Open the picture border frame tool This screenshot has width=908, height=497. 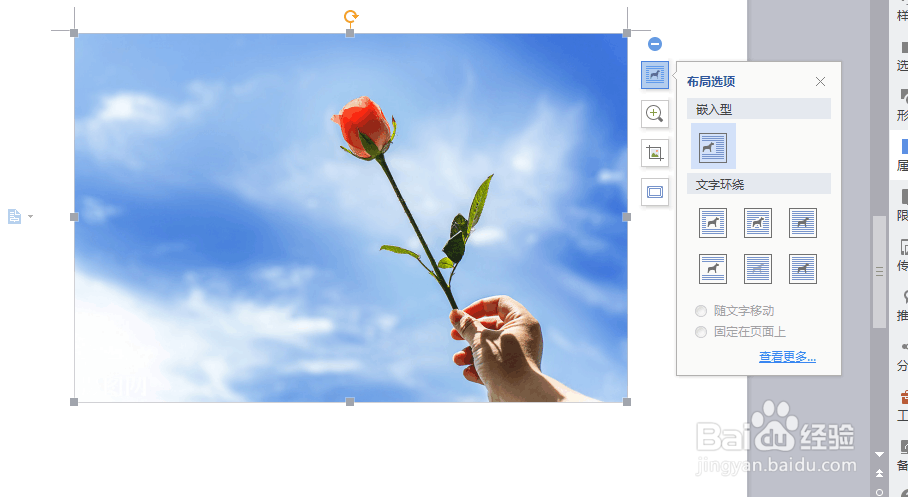(655, 192)
